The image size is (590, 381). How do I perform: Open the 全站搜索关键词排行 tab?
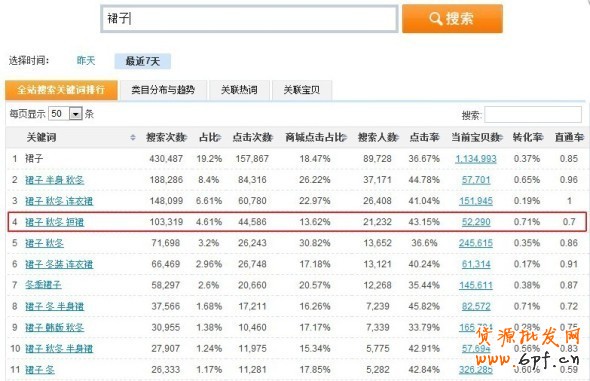tap(61, 90)
